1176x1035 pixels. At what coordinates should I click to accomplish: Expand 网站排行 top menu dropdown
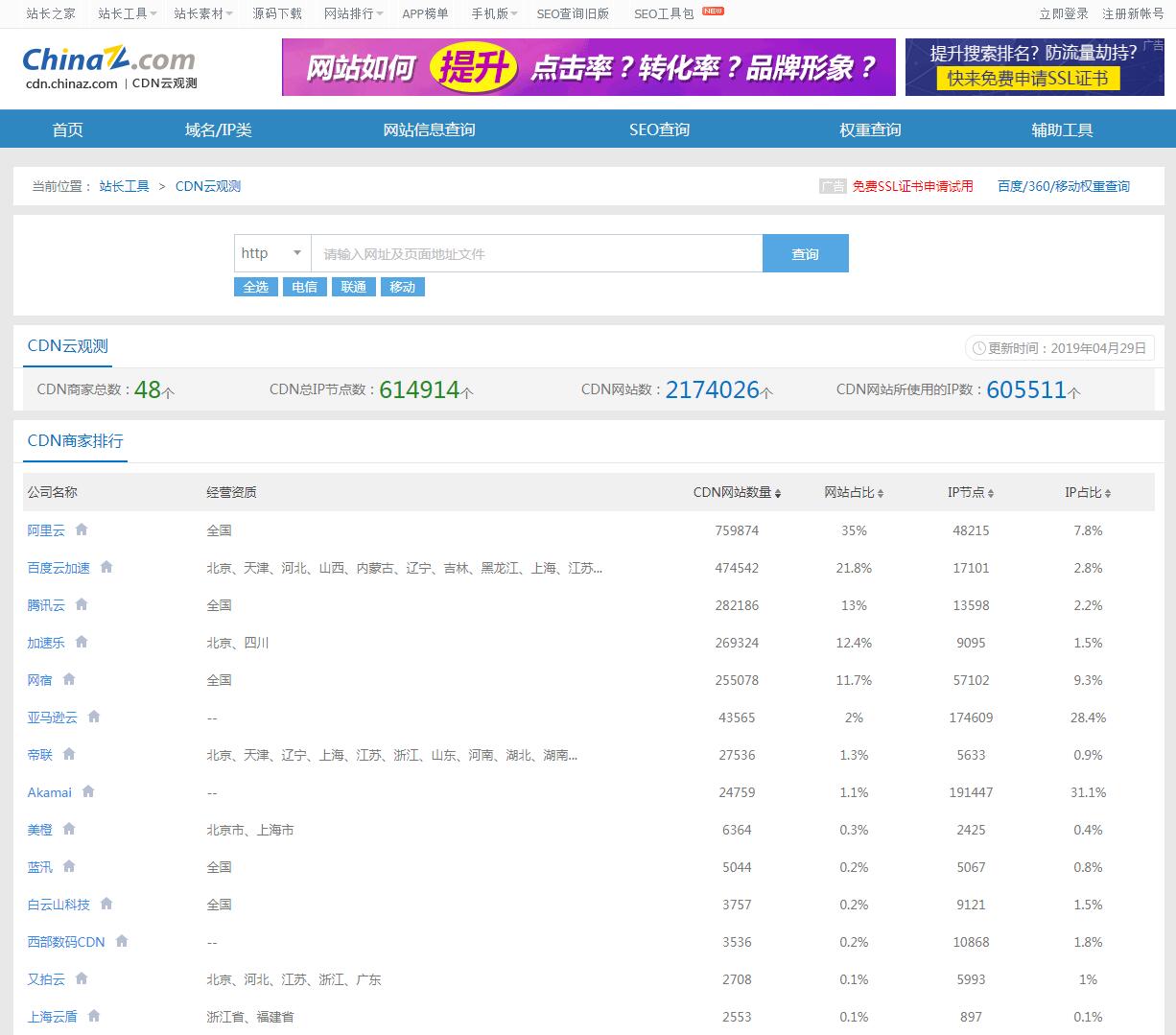353,13
